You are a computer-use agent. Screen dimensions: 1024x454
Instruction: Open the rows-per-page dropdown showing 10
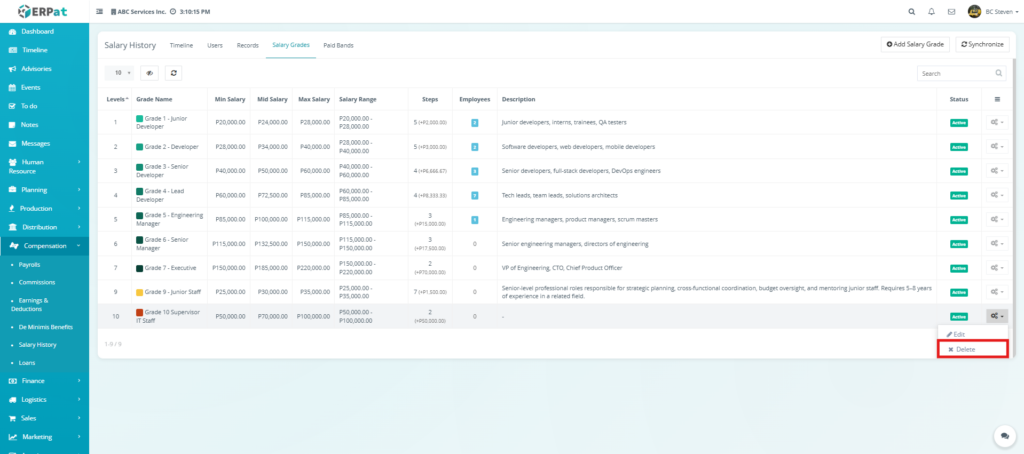tap(120, 73)
